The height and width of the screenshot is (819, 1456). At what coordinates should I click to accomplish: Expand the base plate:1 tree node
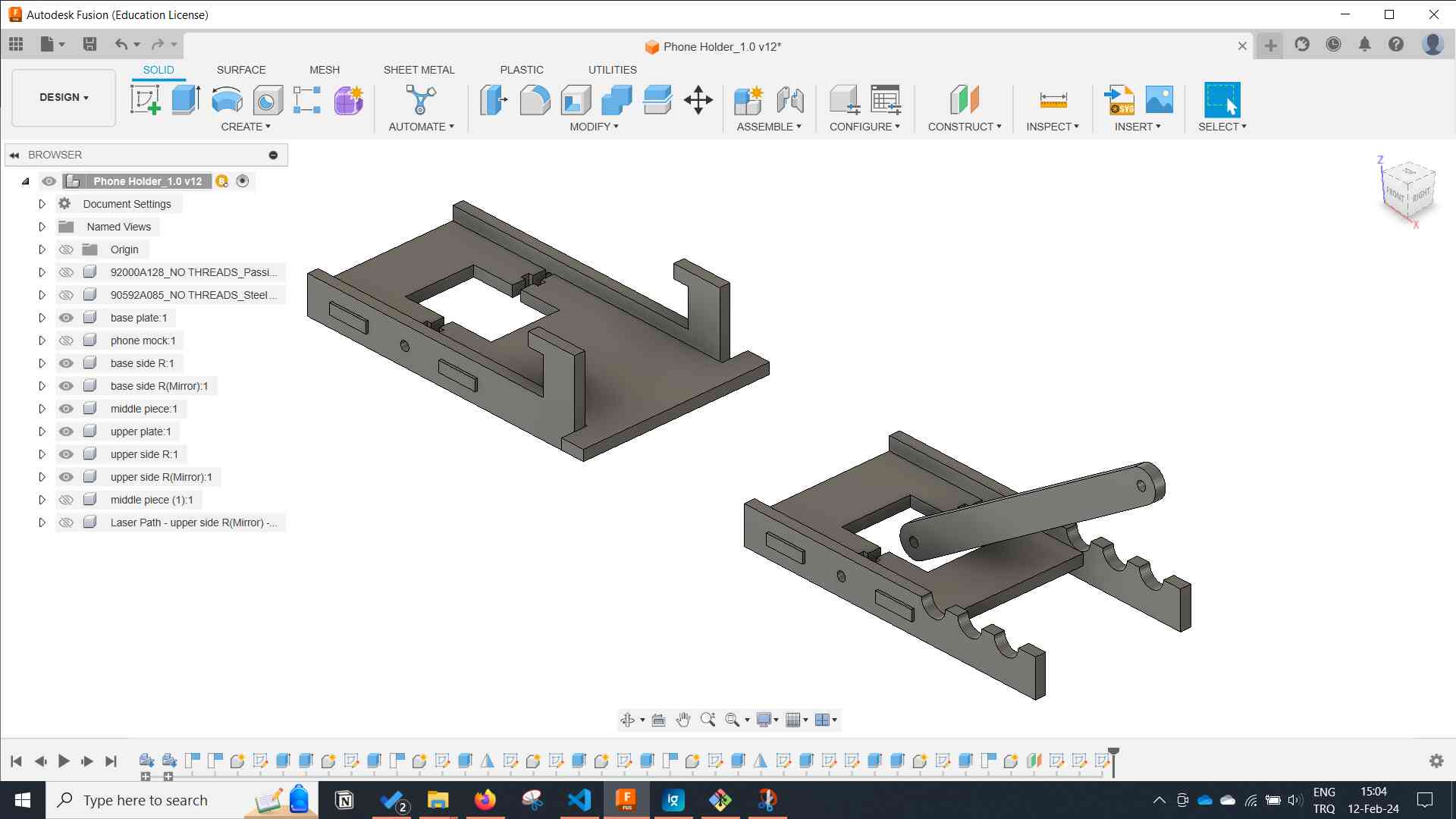42,318
